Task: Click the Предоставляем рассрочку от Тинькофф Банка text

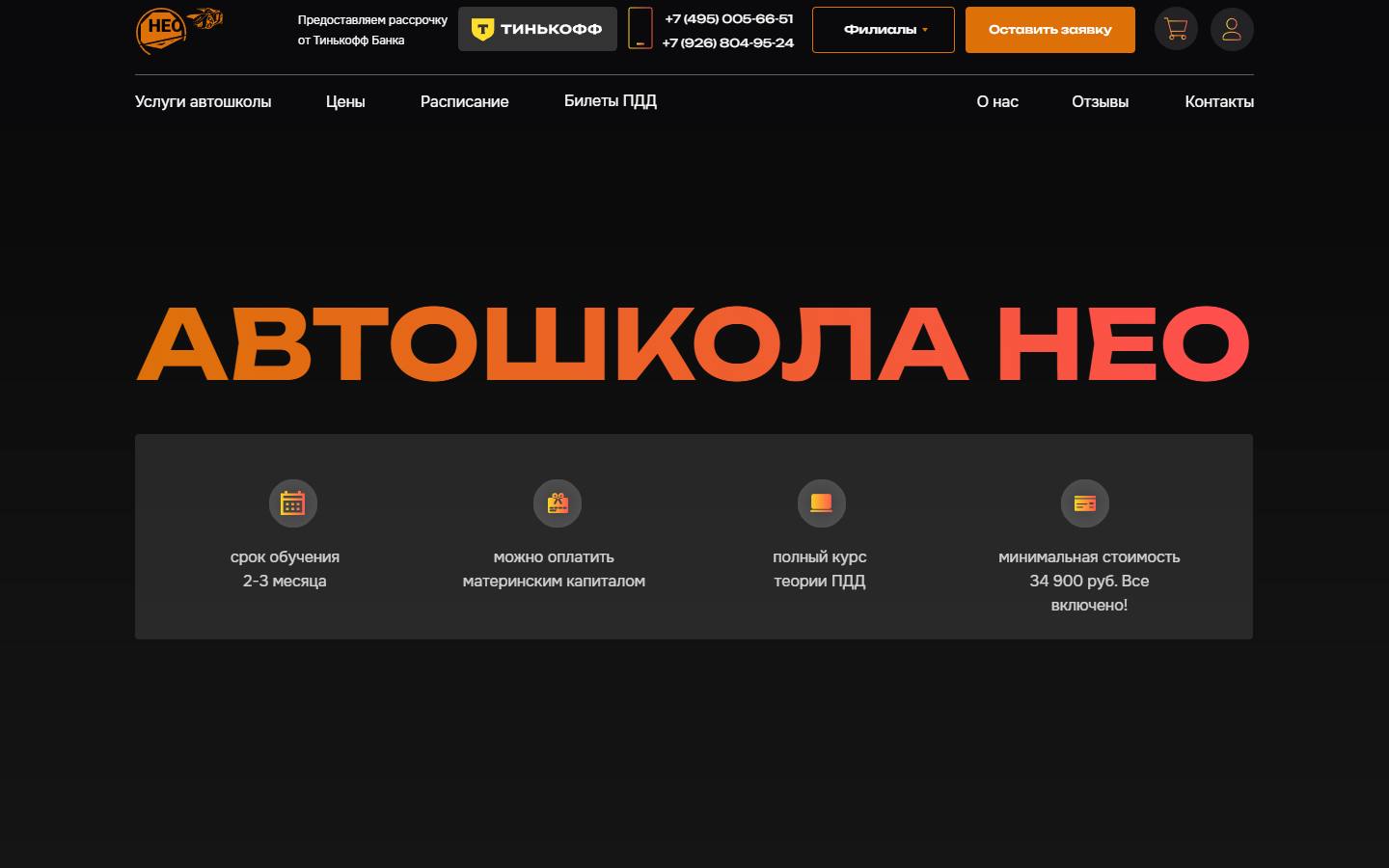Action: 372,30
